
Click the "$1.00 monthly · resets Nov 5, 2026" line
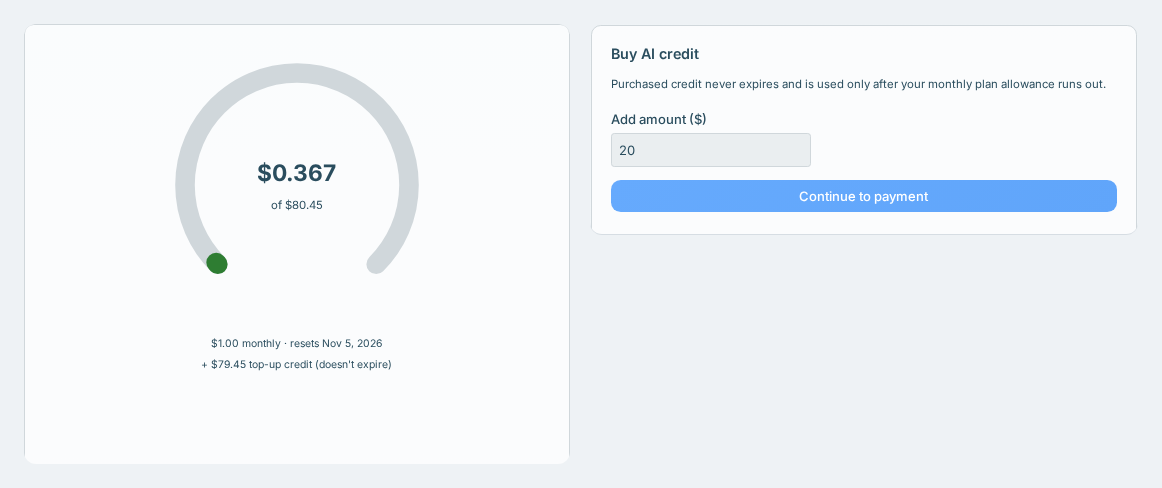coord(296,344)
